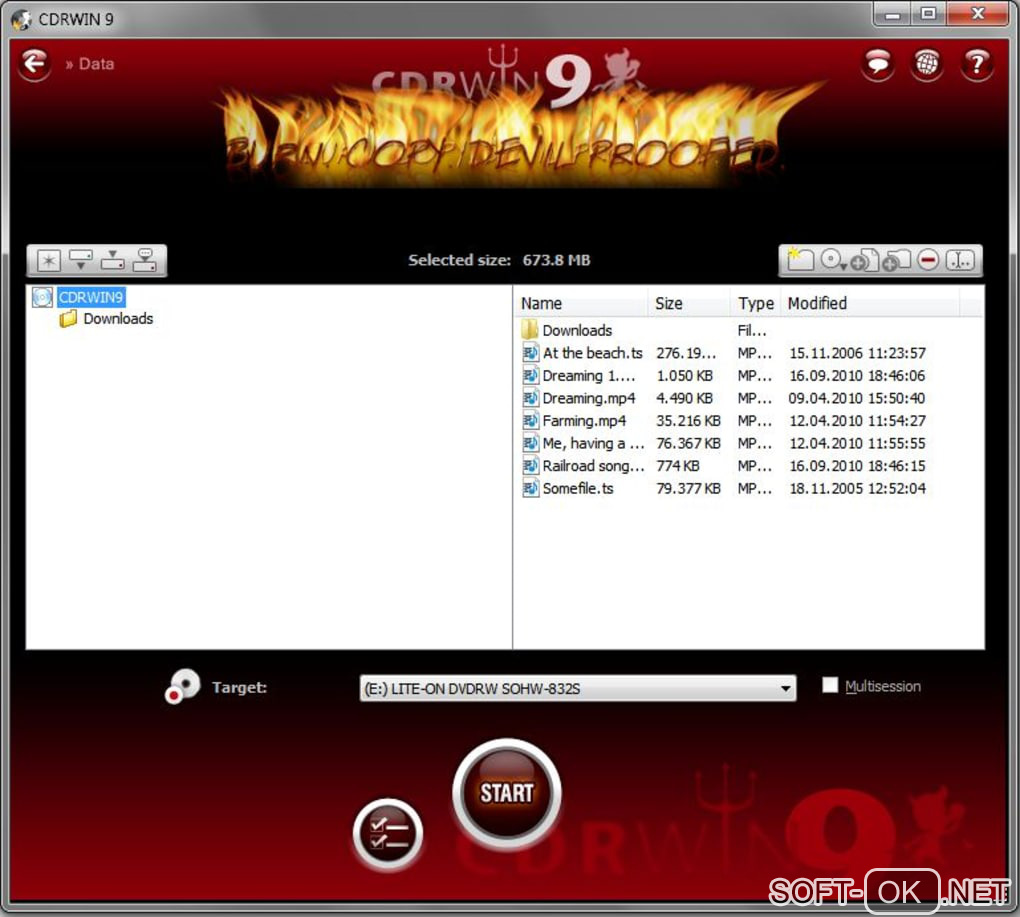The image size is (1020, 917).
Task: Click the video icon beside Farming.mp4
Action: [x=530, y=421]
